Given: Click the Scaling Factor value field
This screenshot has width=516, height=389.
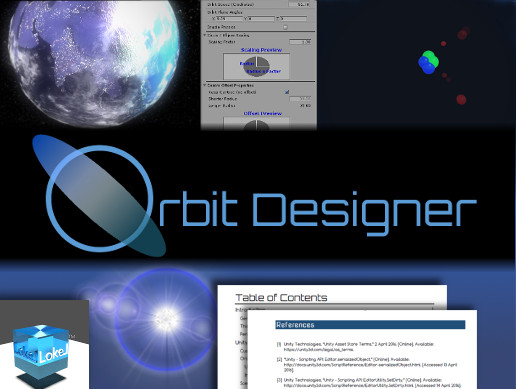Looking at the screenshot, I should 300,42.
